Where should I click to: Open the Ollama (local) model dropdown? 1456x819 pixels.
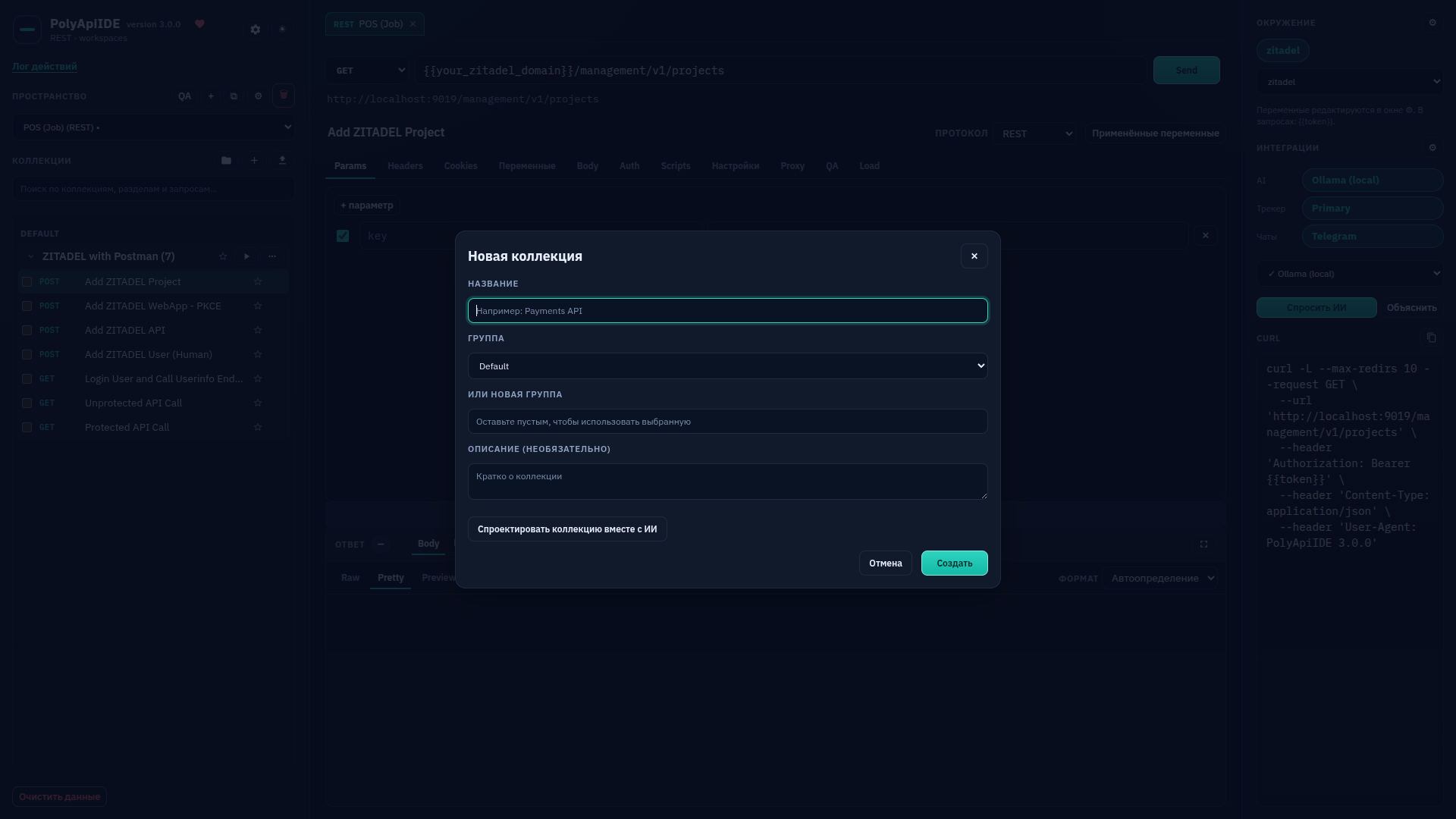(1350, 274)
